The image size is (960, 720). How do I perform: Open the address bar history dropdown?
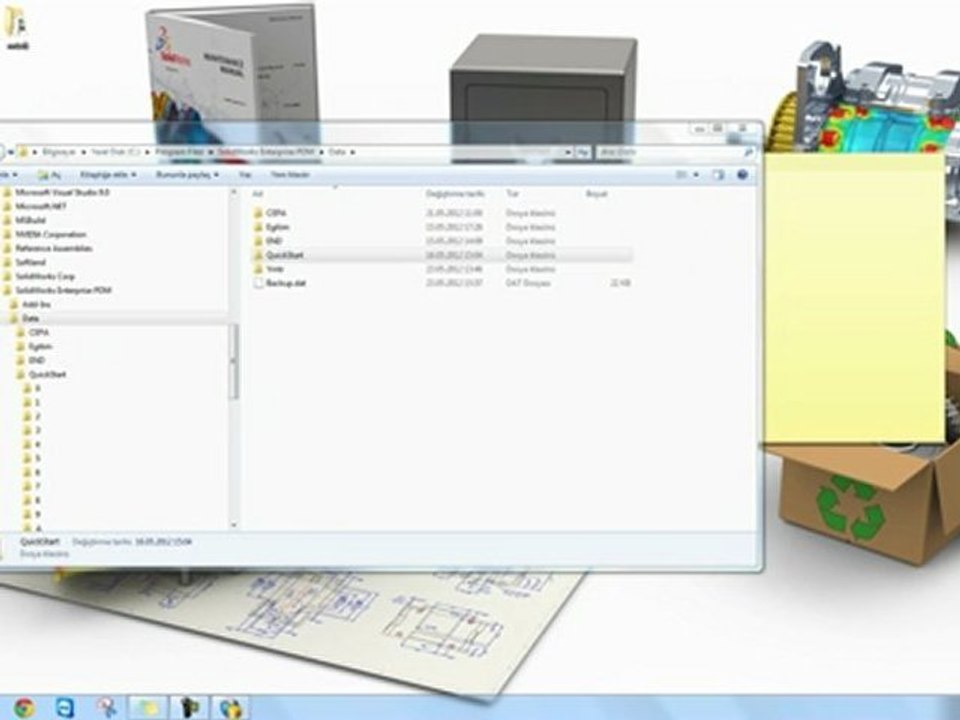pyautogui.click(x=568, y=152)
